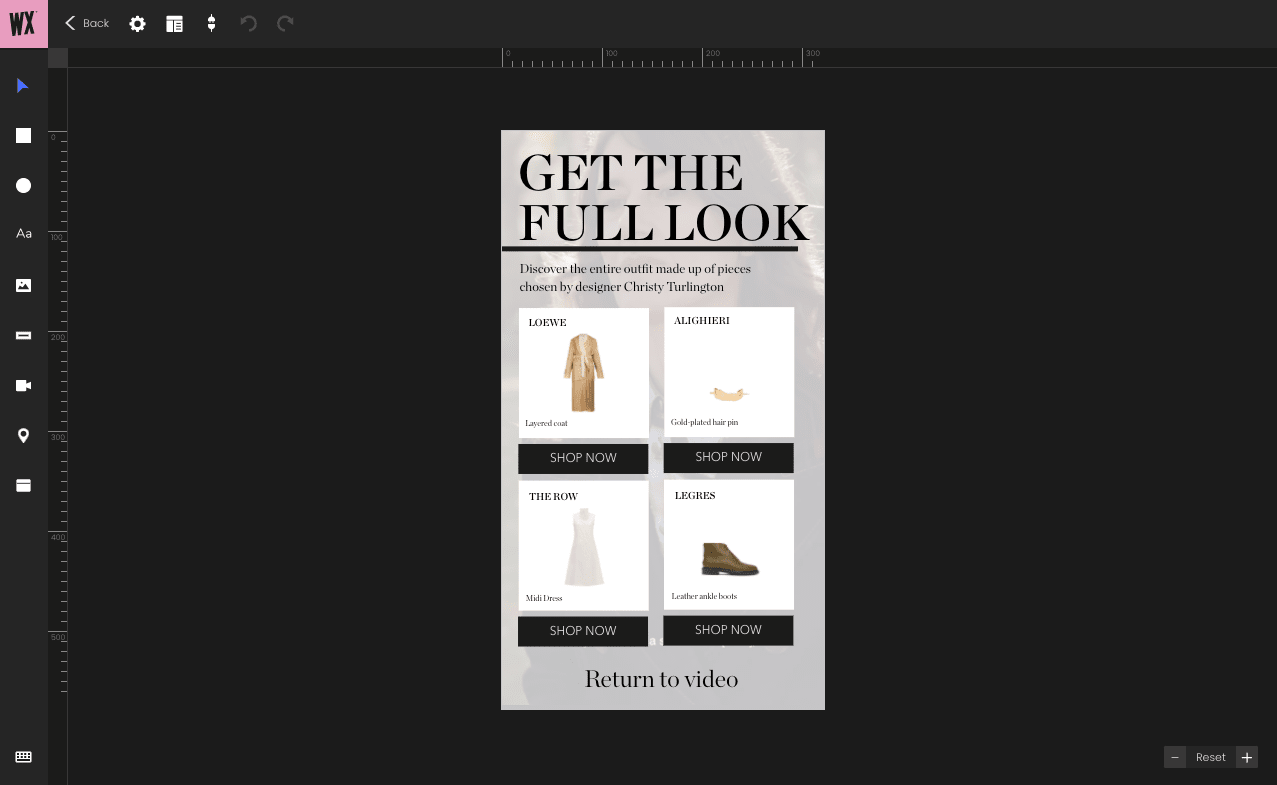
Task: Select the pointer selection tool
Action: point(23,86)
